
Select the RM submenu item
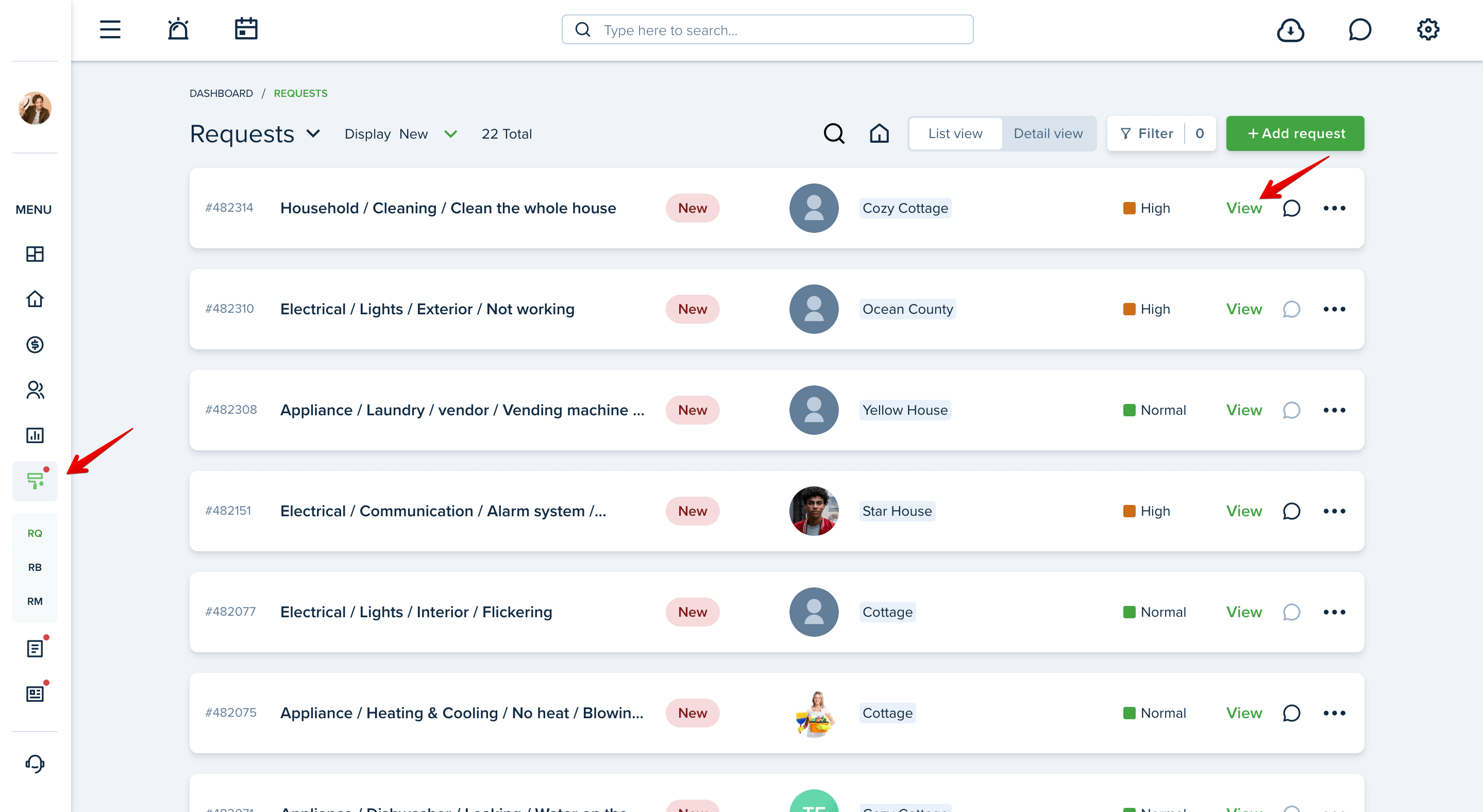click(35, 601)
